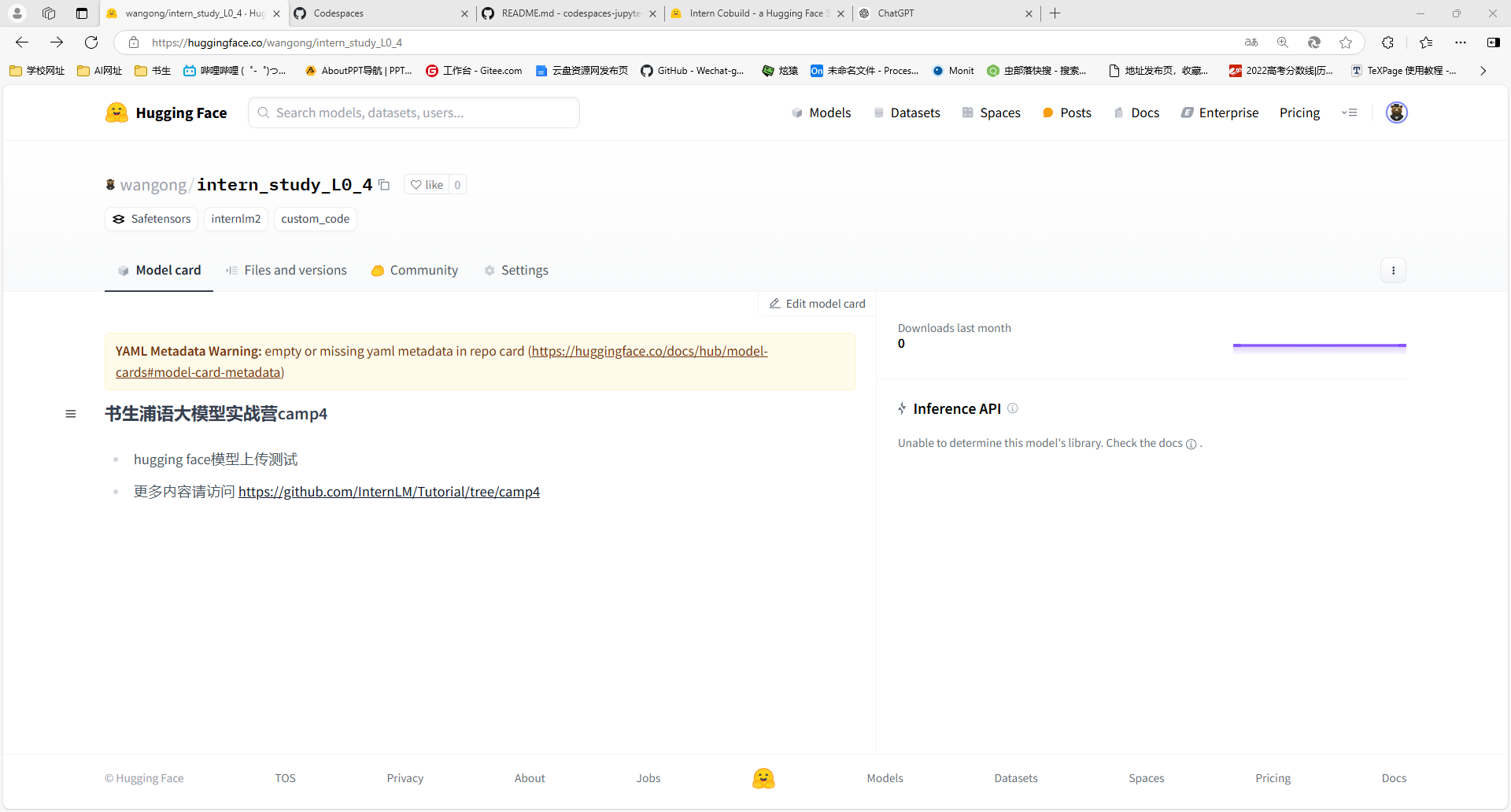1511x812 pixels.
Task: Open the Community tab
Action: (x=415, y=271)
